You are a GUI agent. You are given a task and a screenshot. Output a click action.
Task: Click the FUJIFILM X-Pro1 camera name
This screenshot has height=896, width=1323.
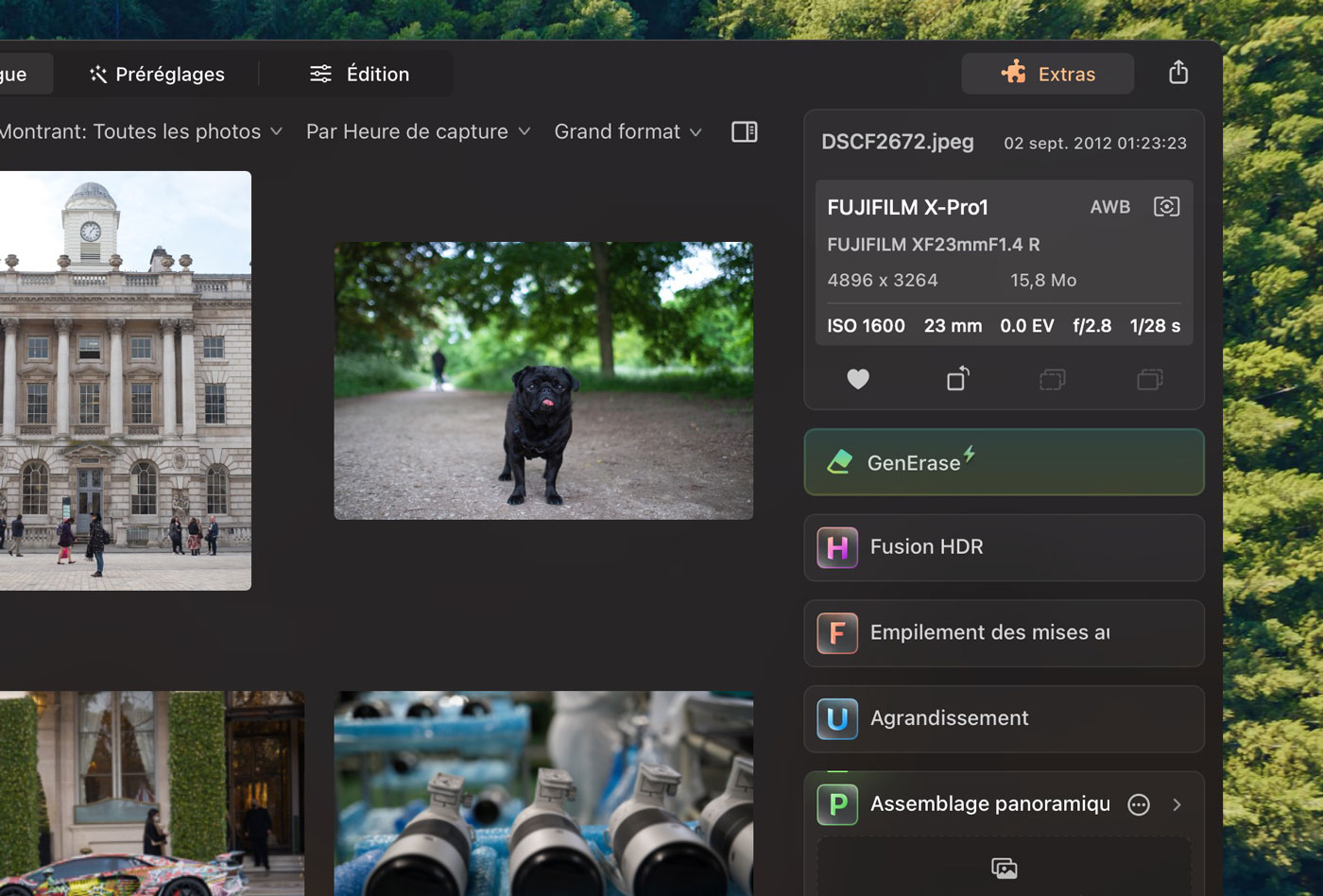[907, 207]
